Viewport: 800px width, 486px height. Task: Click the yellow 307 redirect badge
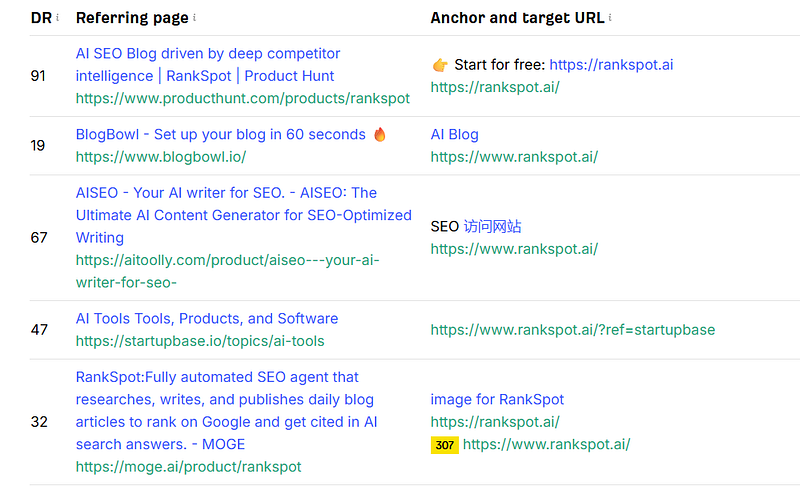click(x=444, y=445)
